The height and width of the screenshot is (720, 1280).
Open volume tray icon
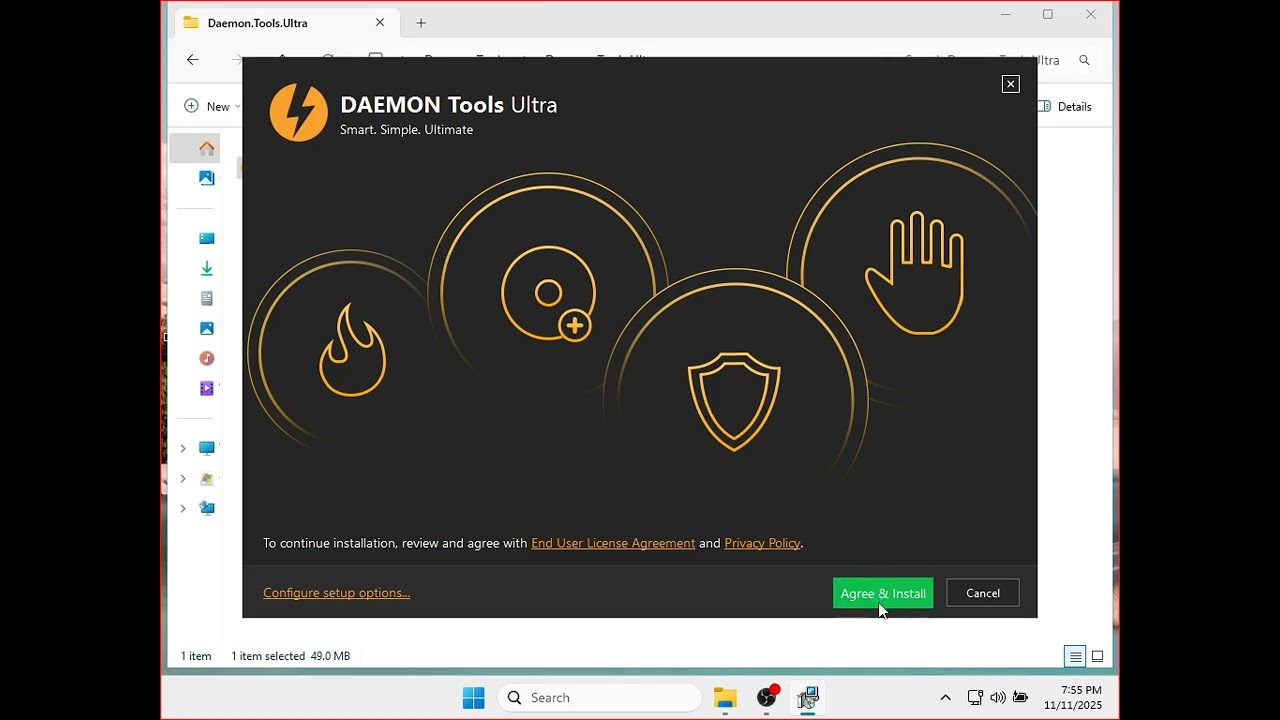pos(997,698)
